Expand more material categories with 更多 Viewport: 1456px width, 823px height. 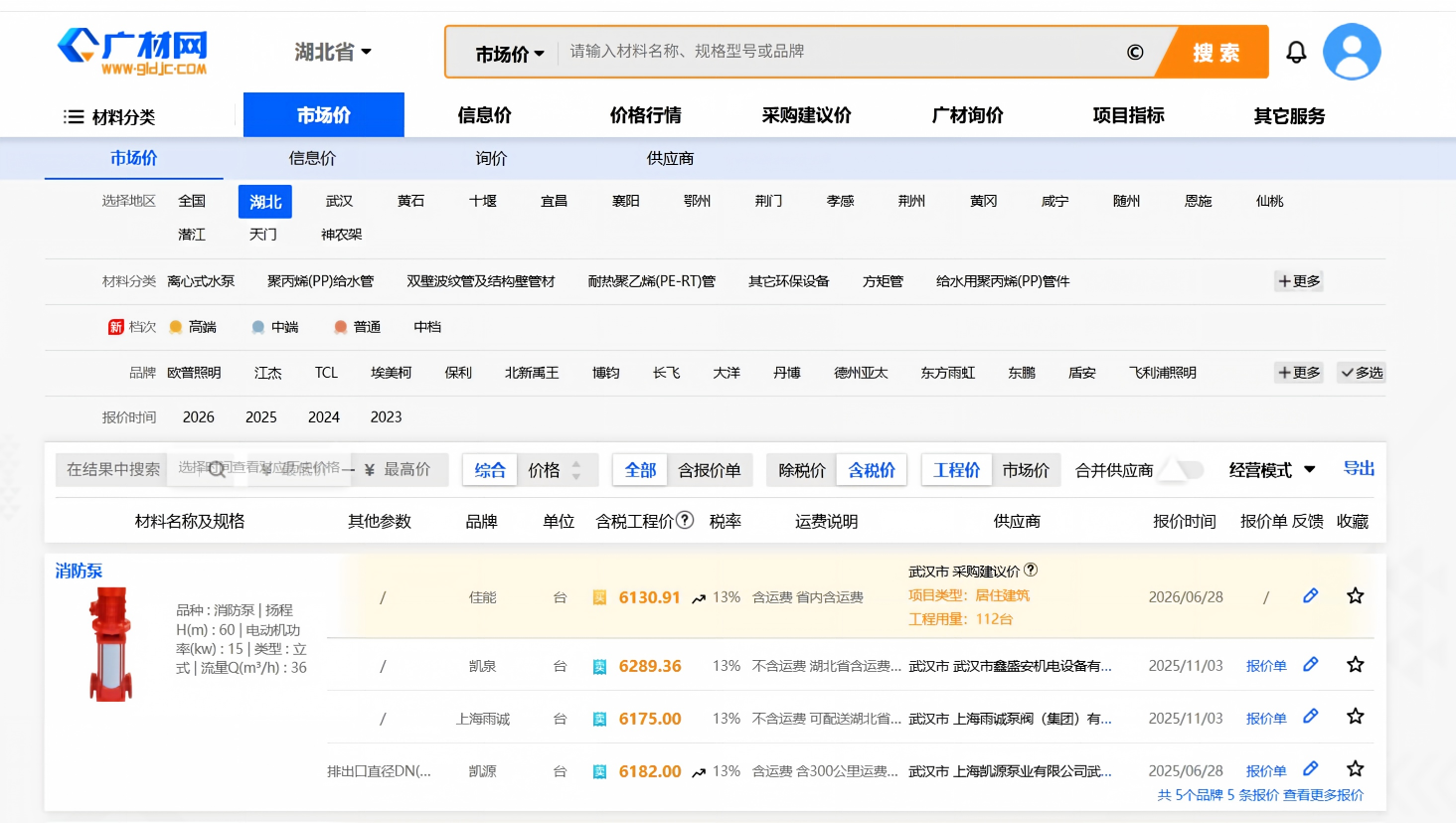click(1299, 281)
